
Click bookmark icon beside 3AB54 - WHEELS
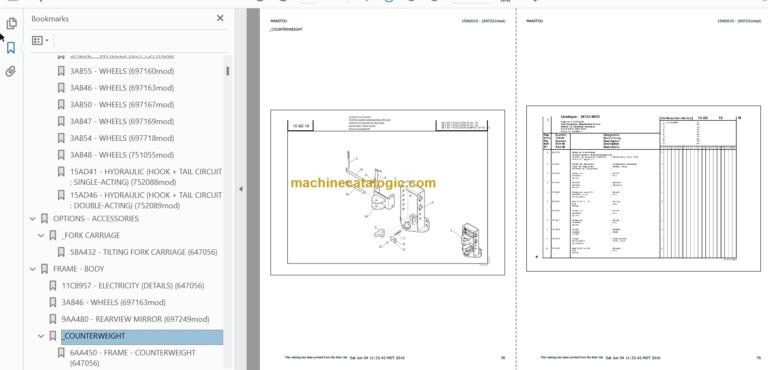[x=61, y=138]
